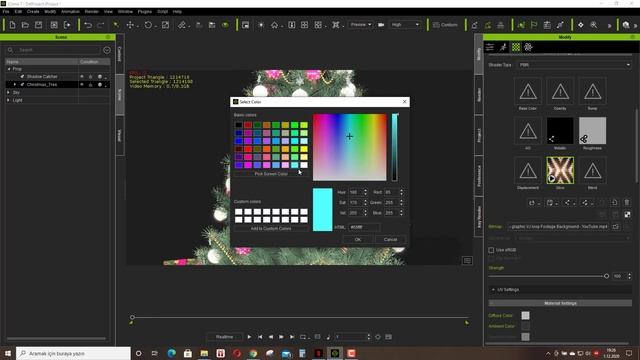Open the High quality dropdown

tap(404, 24)
